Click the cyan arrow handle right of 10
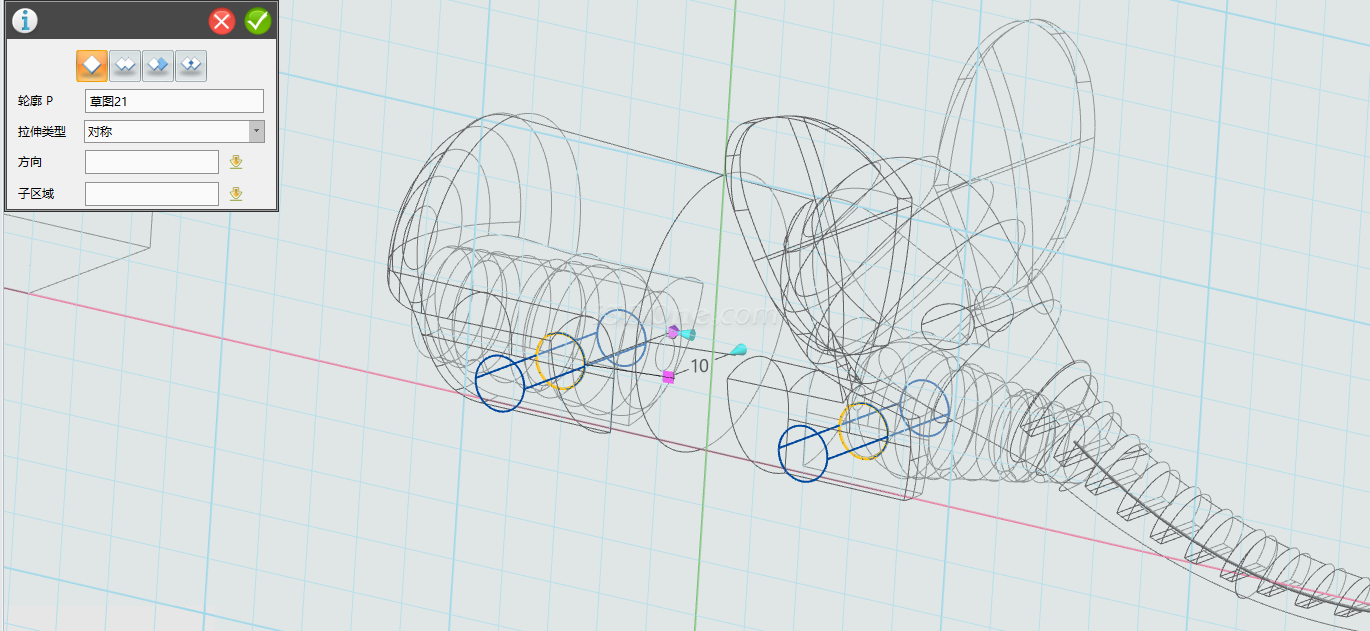 click(738, 349)
